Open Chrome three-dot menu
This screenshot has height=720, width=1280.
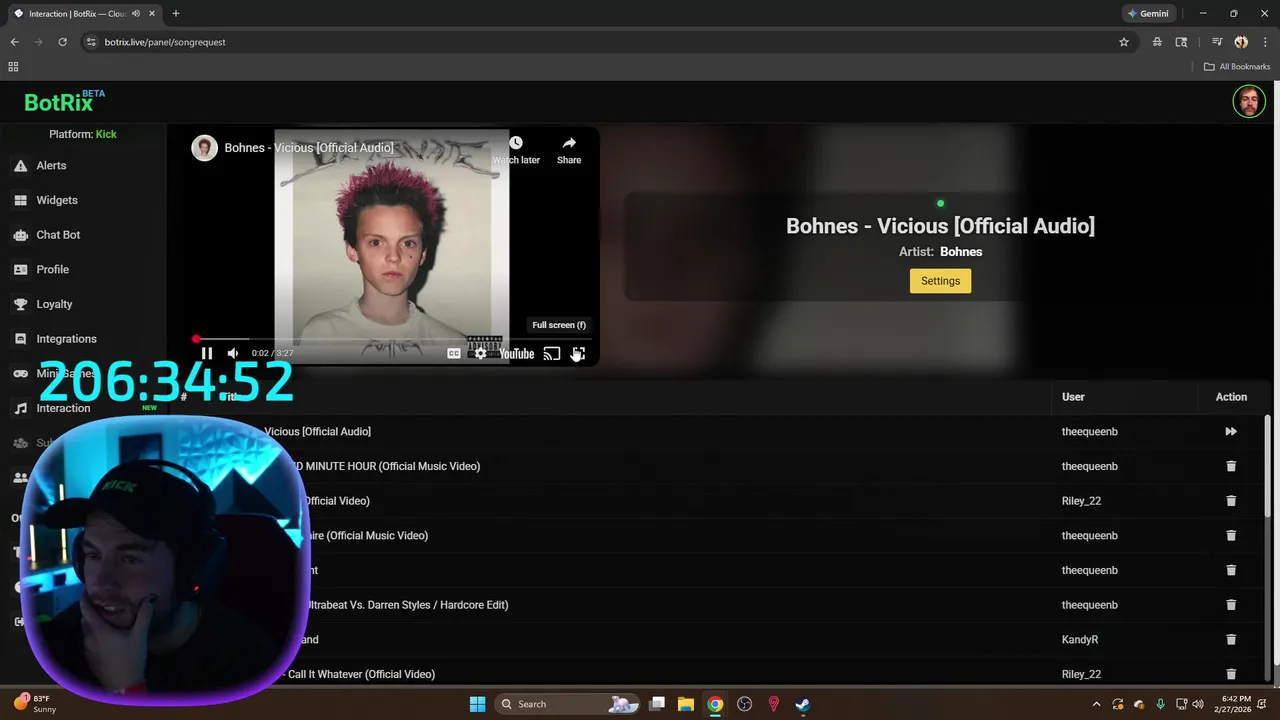pyautogui.click(x=1264, y=42)
